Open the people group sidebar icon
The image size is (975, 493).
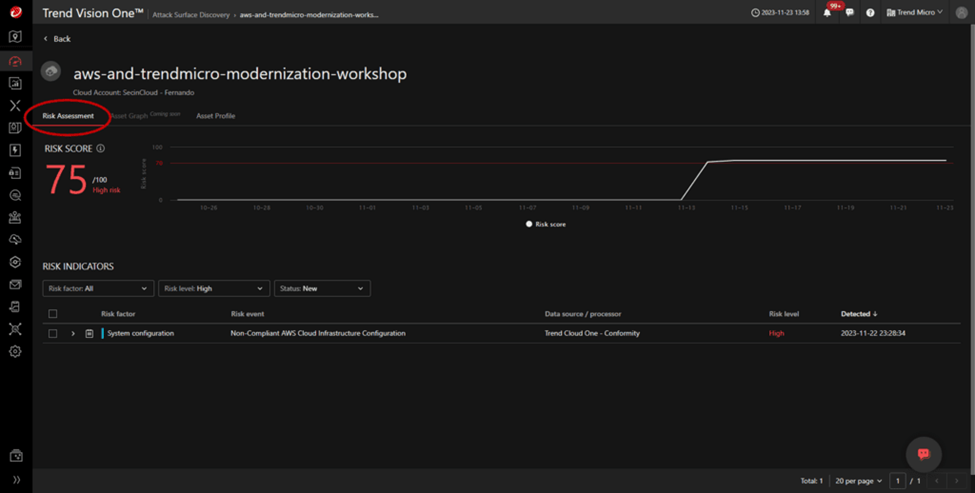coord(16,218)
